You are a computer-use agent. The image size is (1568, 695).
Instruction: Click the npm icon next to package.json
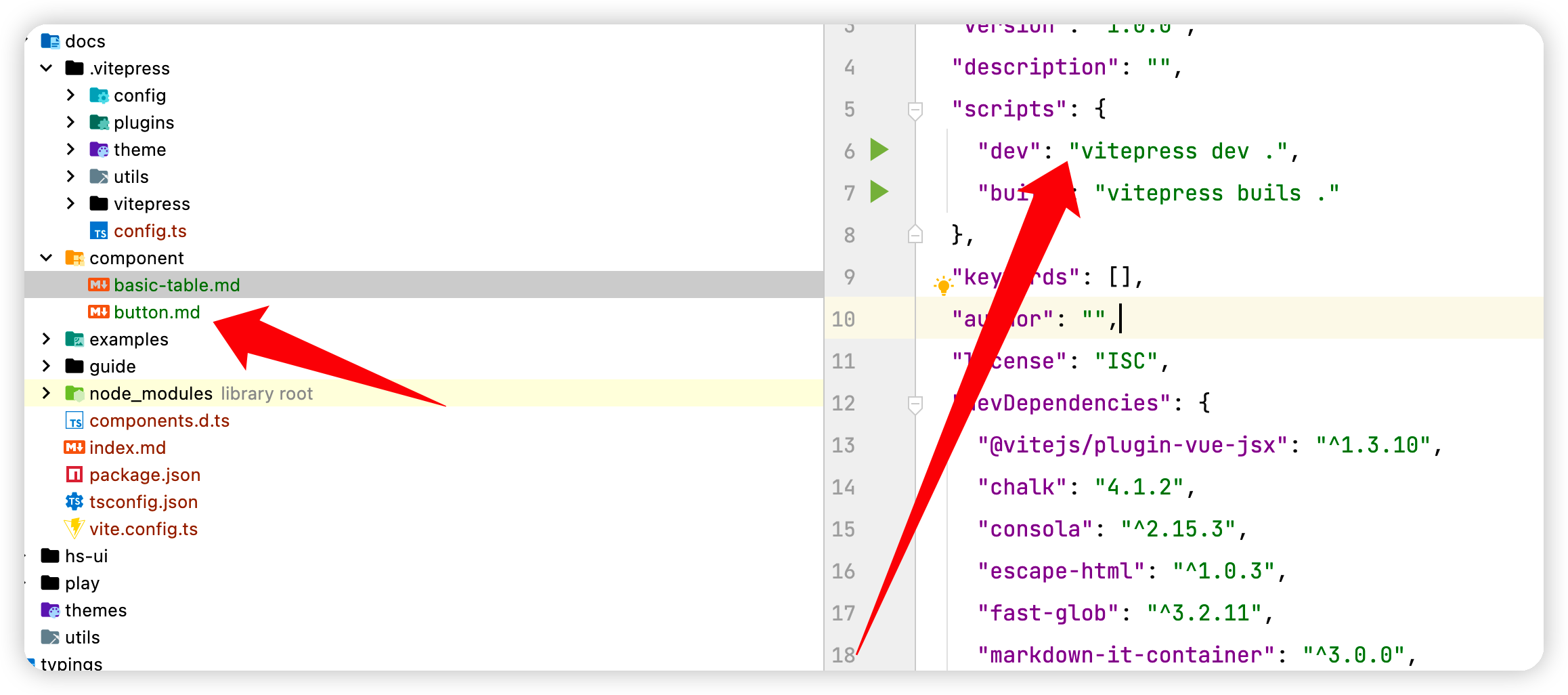pyautogui.click(x=75, y=474)
